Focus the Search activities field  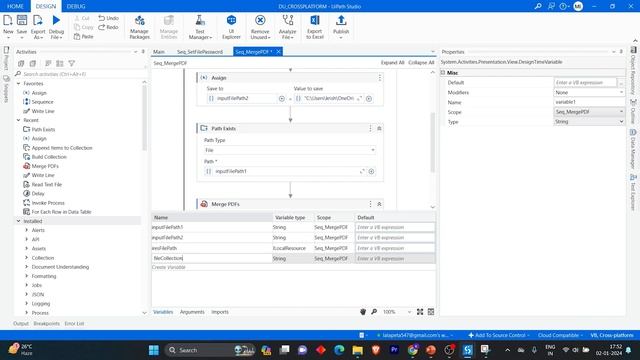point(80,74)
